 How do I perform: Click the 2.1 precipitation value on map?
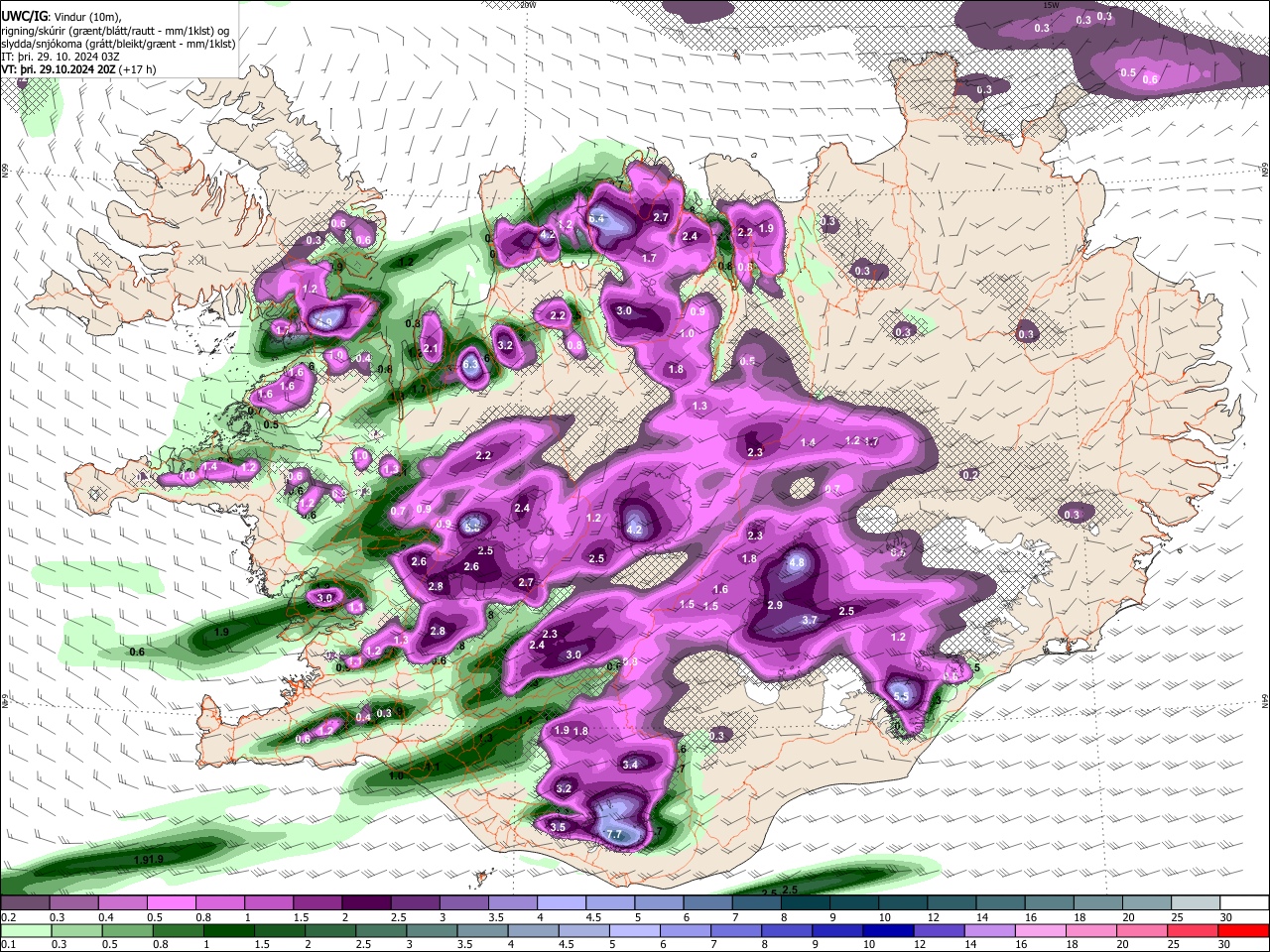click(431, 349)
